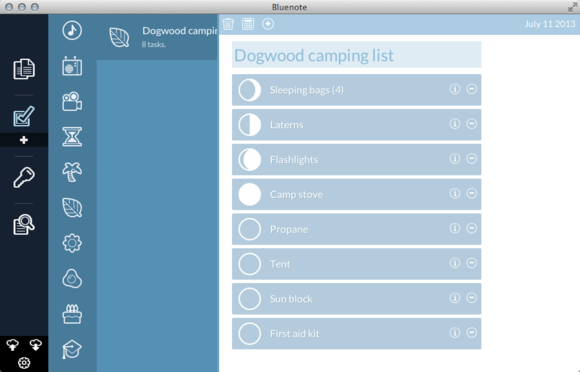The height and width of the screenshot is (372, 580).
Task: Select the Flashlights task text
Action: coord(294,160)
